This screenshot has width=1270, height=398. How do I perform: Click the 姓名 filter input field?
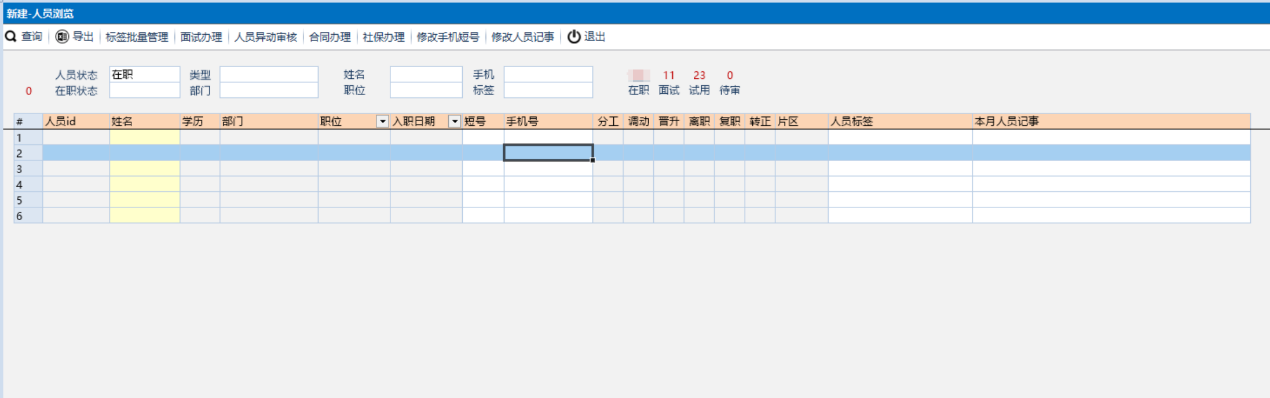point(426,75)
